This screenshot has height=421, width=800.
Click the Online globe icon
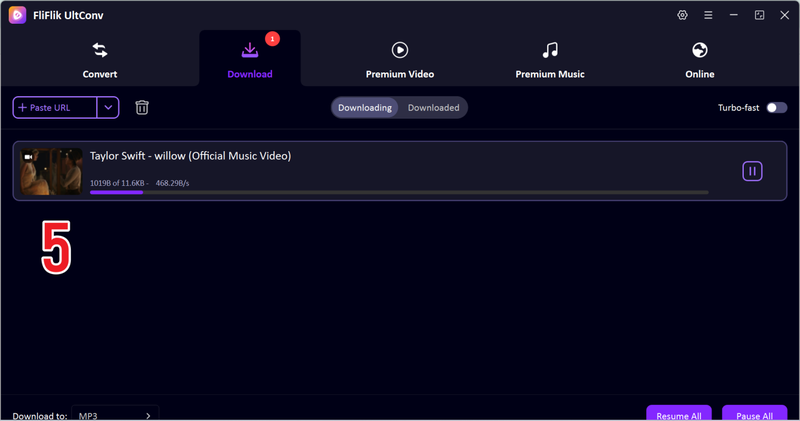click(x=699, y=50)
